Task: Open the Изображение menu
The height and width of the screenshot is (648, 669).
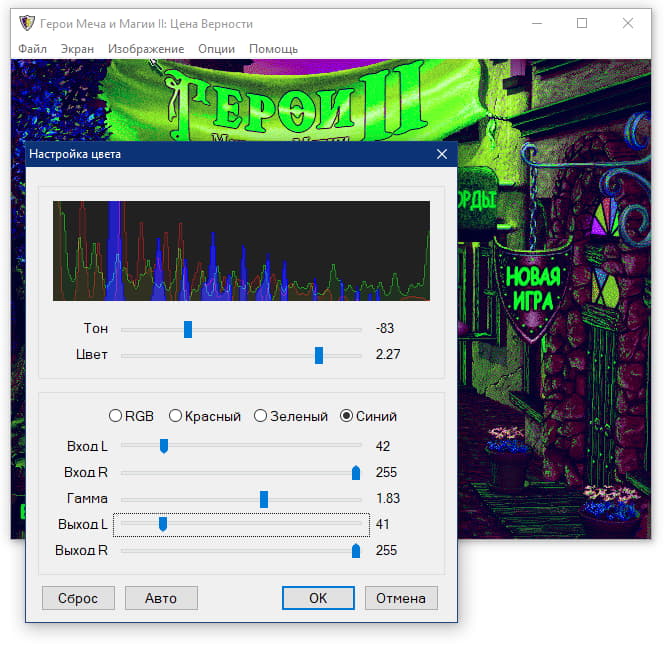Action: coord(146,49)
